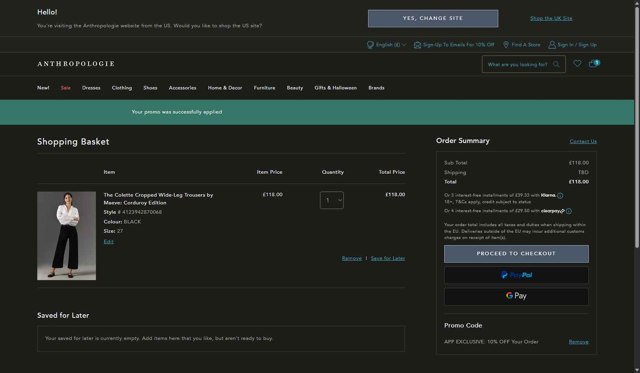640x373 pixels.
Task: Remove the applied promo code
Action: pos(578,342)
